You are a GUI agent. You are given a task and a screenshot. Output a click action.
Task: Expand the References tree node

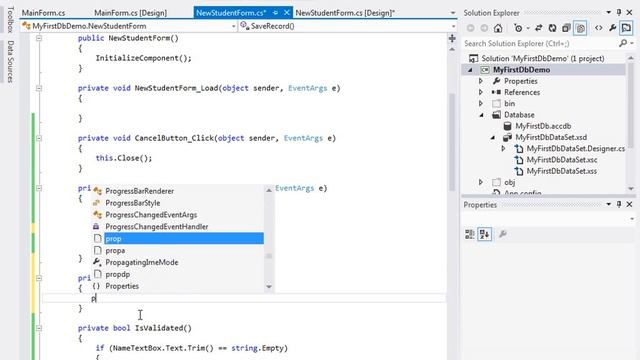pyautogui.click(x=481, y=92)
